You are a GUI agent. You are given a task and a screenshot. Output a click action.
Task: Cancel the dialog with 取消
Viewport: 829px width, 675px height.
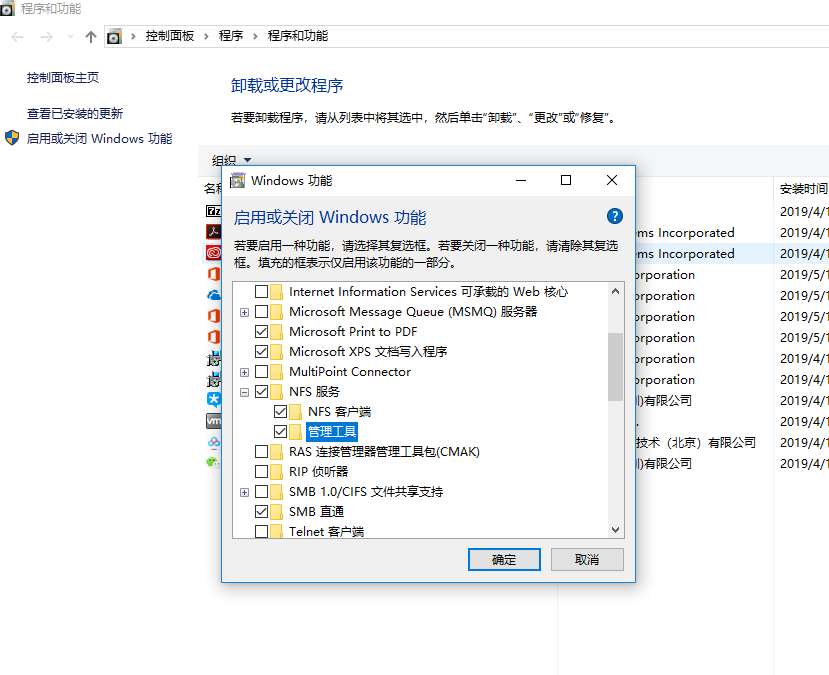[587, 559]
